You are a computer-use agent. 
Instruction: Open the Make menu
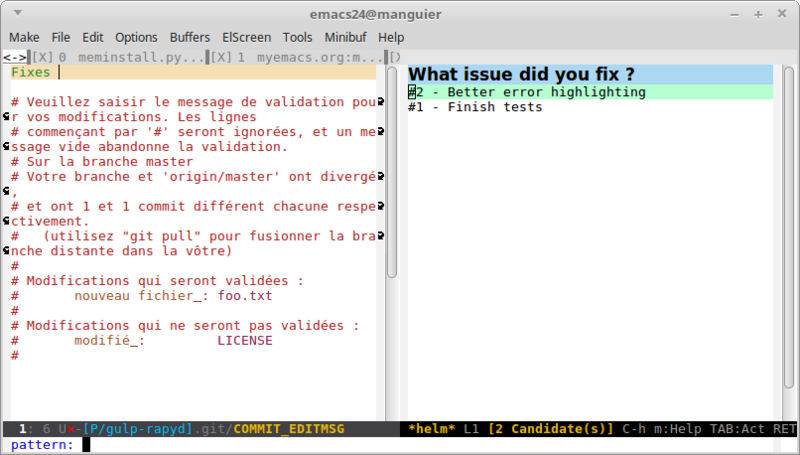click(x=24, y=37)
